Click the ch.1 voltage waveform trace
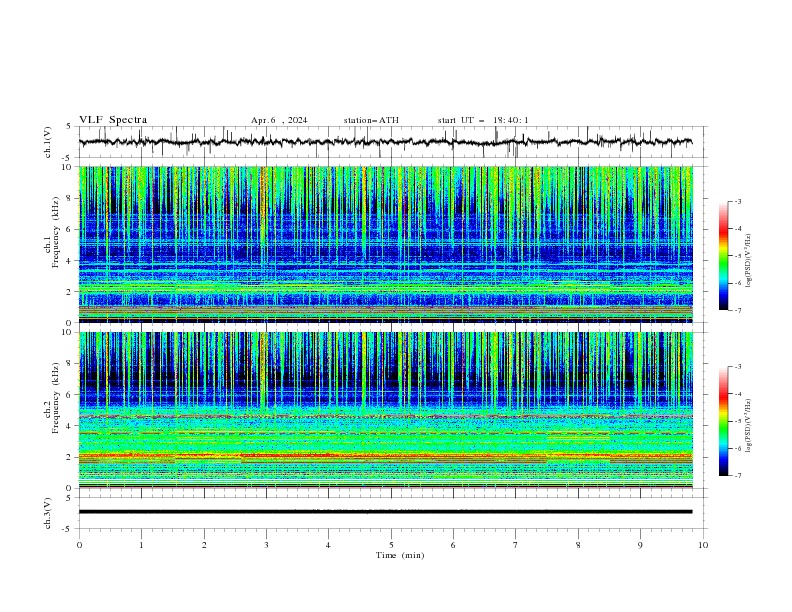 [x=385, y=142]
